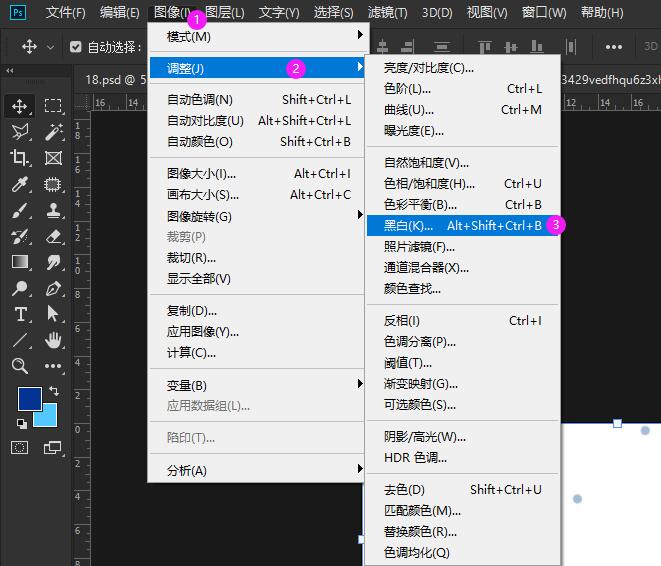The image size is (661, 566).
Task: Click the Ps application logo
Action: [x=18, y=12]
